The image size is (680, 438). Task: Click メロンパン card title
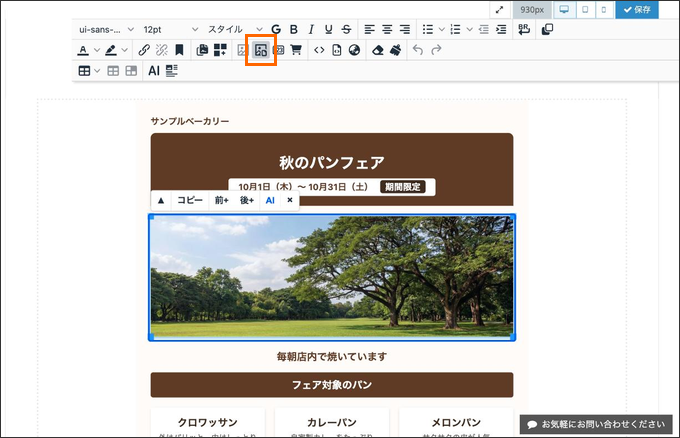pos(456,422)
